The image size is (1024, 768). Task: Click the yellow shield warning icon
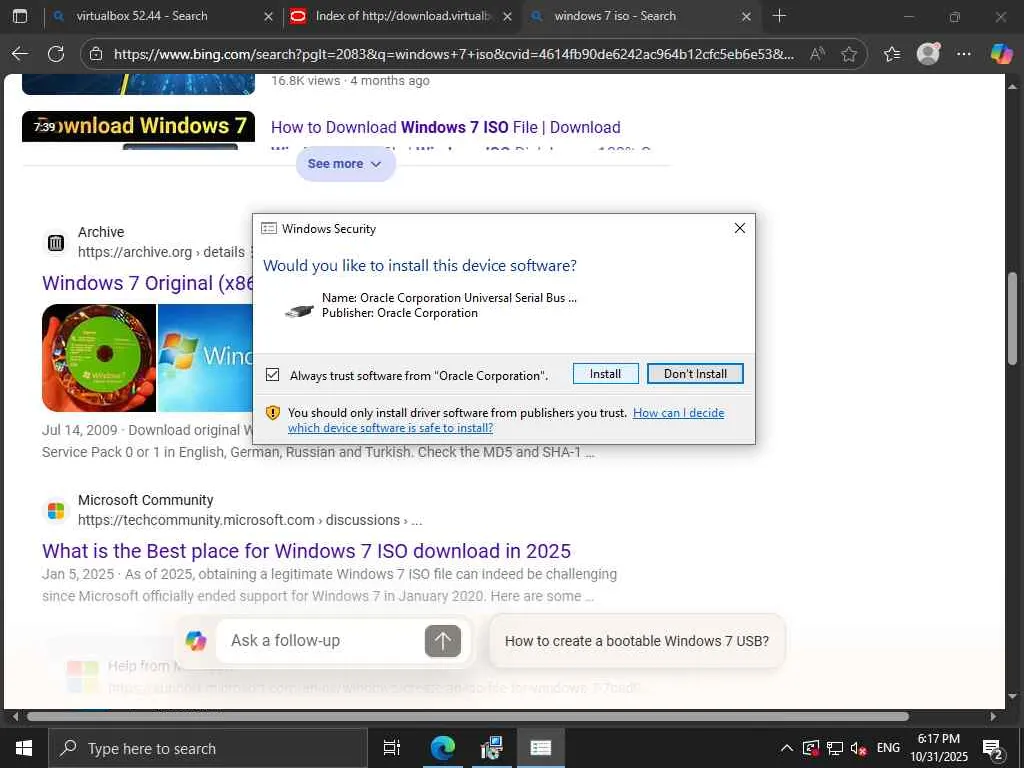273,413
